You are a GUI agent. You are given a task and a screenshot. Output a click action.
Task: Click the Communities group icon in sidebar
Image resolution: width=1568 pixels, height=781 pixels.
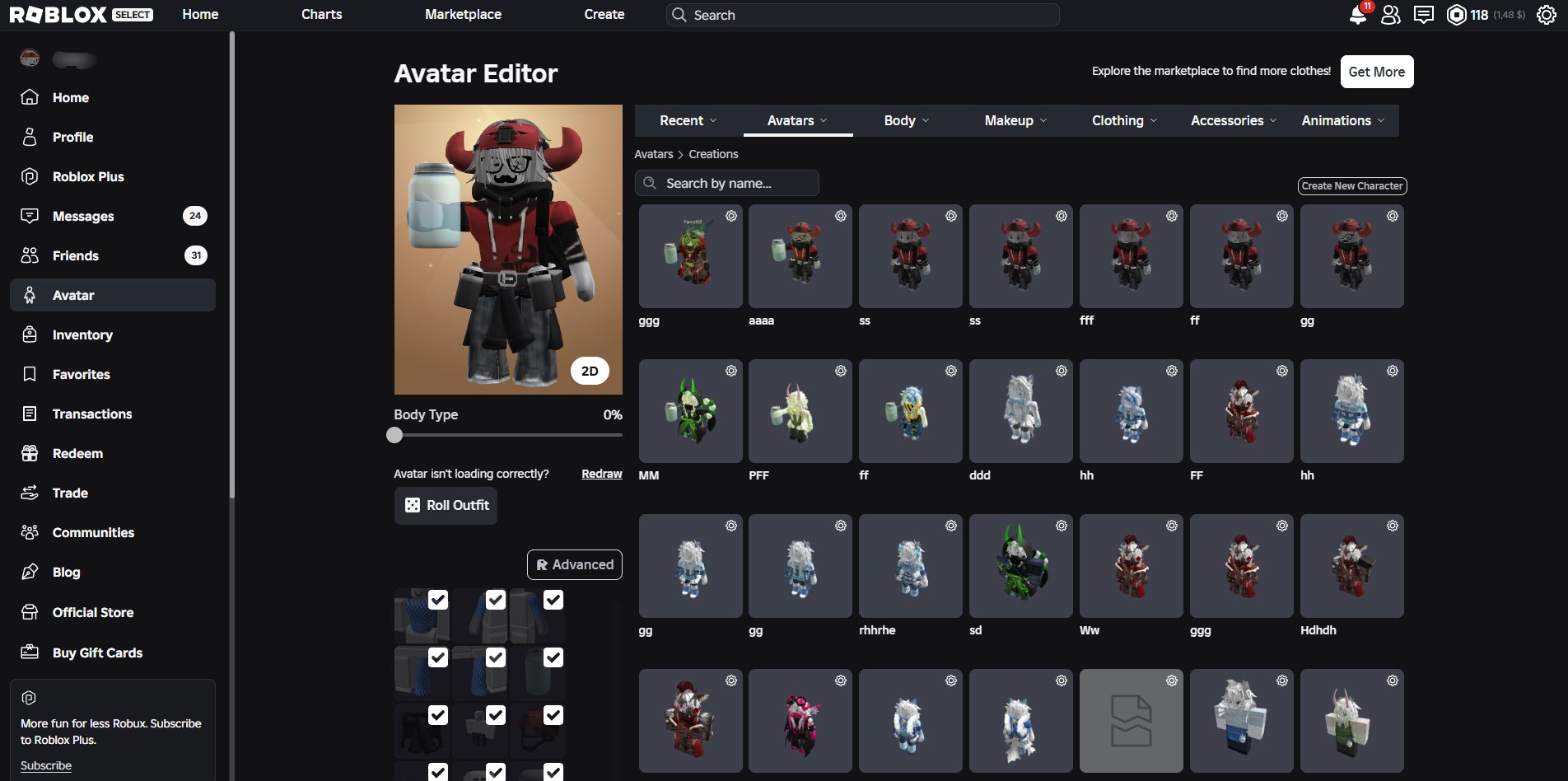30,532
